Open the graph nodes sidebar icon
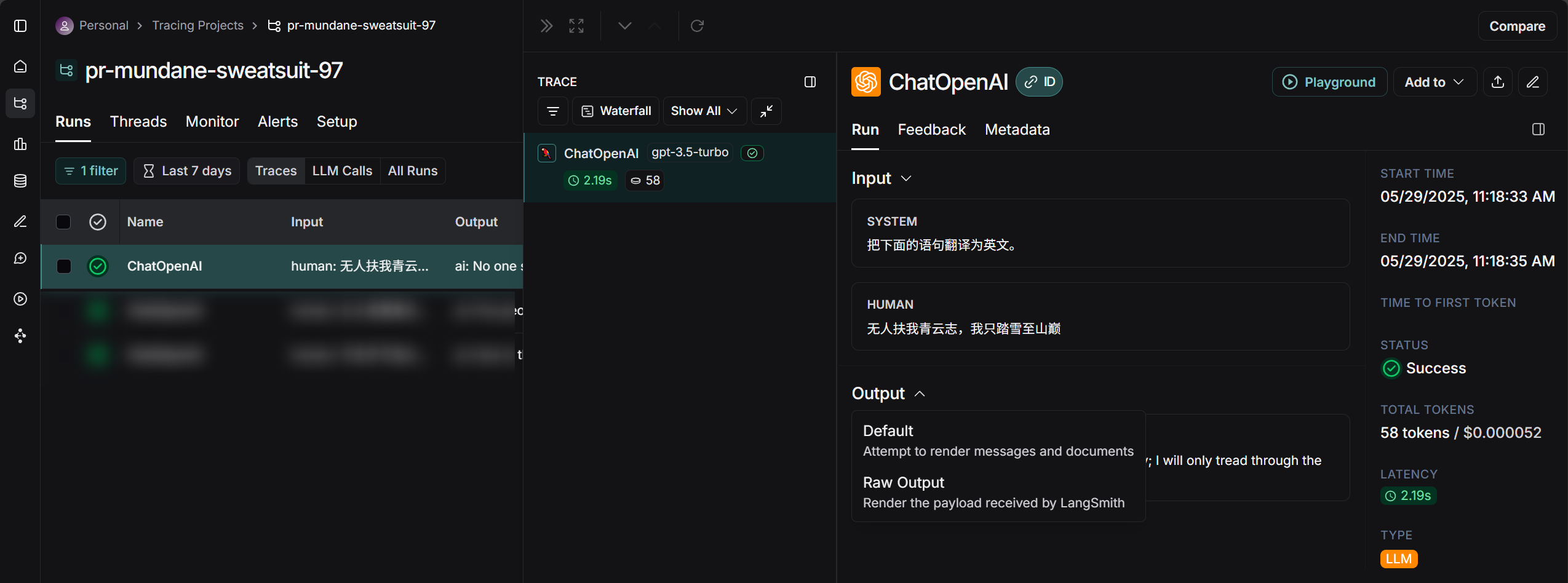This screenshot has height=583, width=1568. tap(20, 335)
